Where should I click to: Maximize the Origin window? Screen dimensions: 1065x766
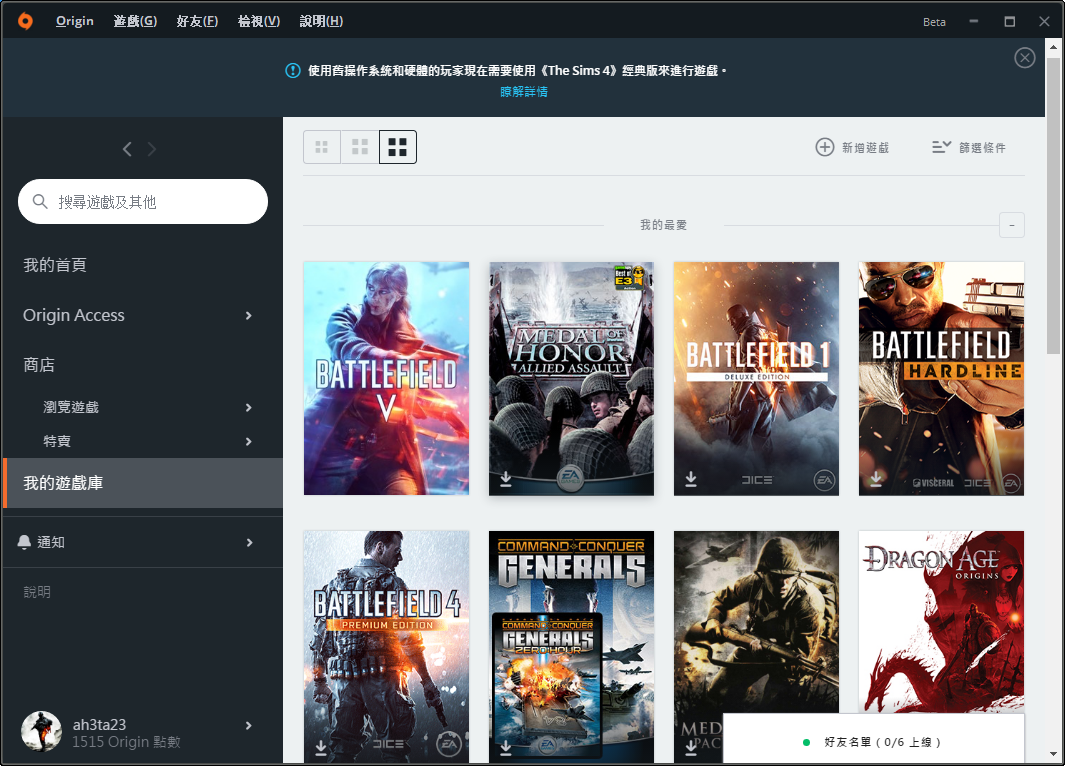[x=1010, y=21]
